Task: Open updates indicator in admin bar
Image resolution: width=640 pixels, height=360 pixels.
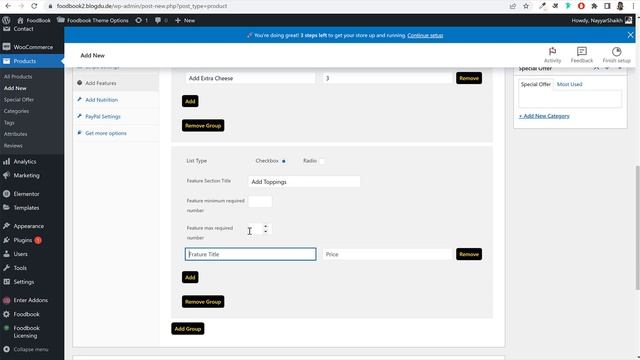Action: click(141, 20)
